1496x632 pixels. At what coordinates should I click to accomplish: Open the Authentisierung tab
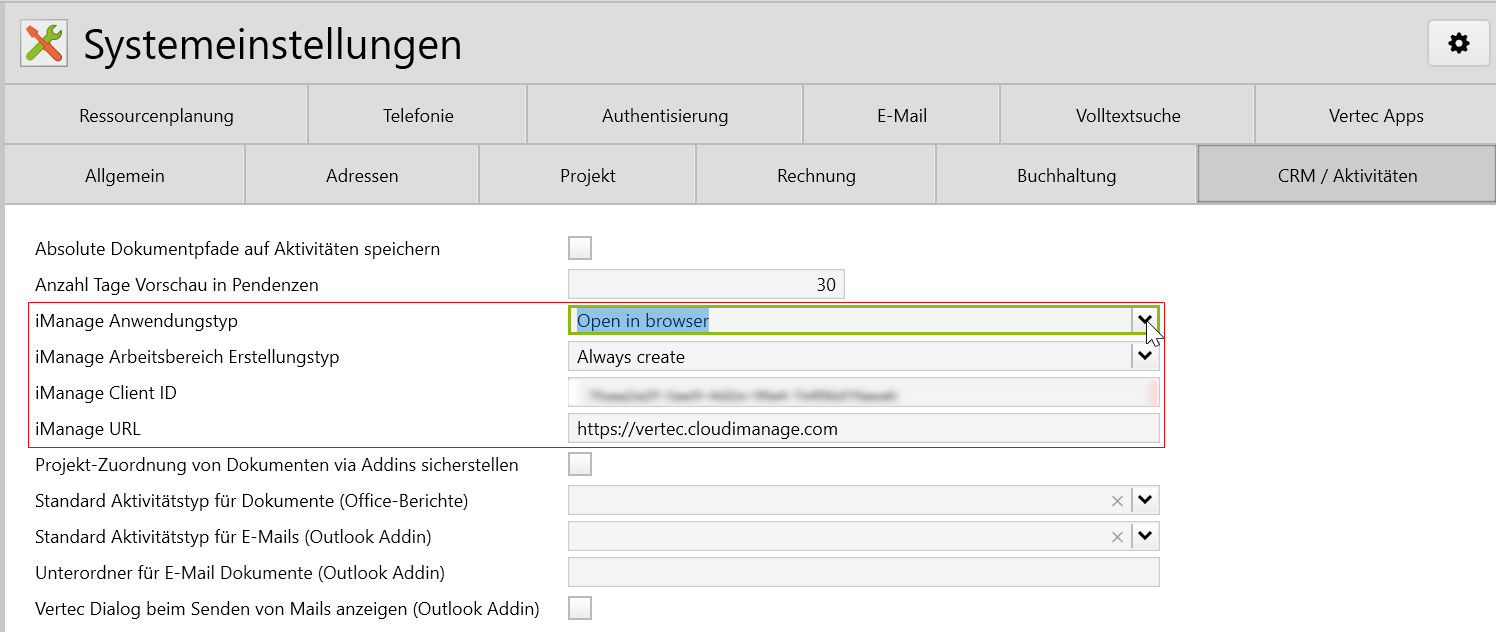point(665,116)
